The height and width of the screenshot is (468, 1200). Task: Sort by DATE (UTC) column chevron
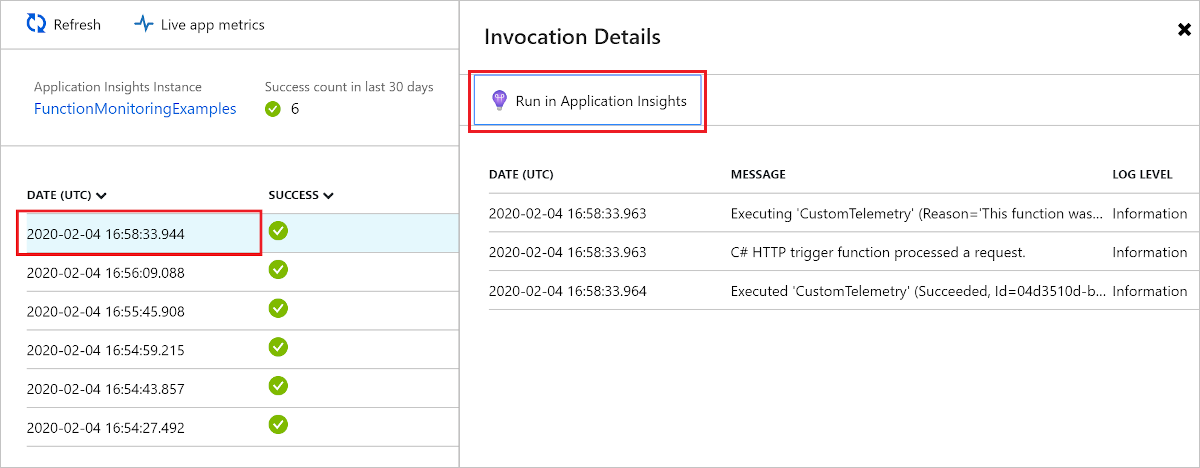coord(102,195)
